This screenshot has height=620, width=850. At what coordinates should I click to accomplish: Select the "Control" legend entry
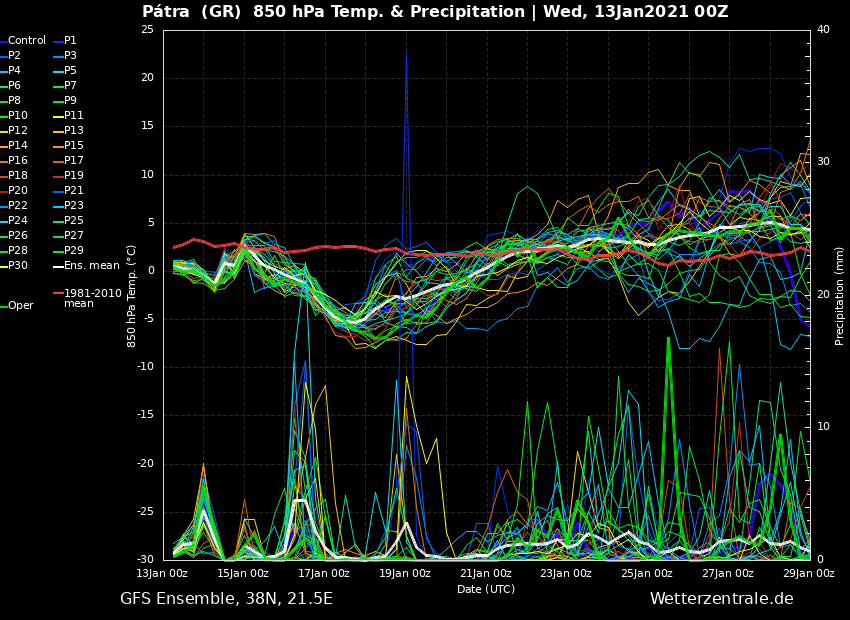click(x=23, y=41)
